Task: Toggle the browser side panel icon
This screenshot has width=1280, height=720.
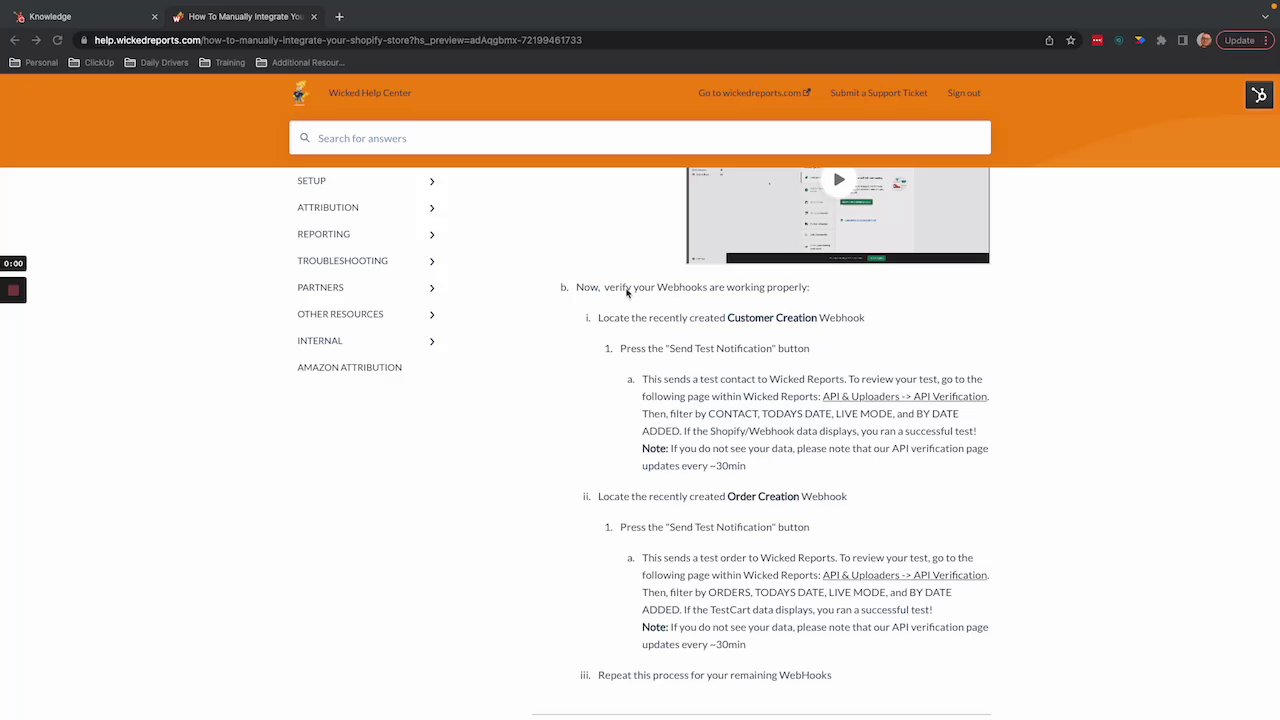Action: (1183, 40)
